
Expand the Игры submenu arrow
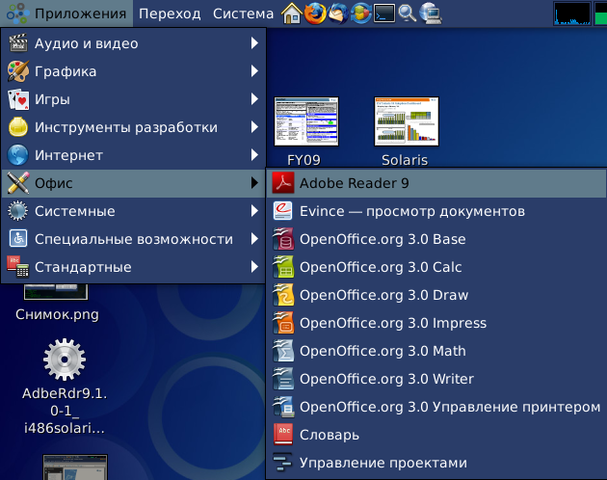tap(254, 99)
